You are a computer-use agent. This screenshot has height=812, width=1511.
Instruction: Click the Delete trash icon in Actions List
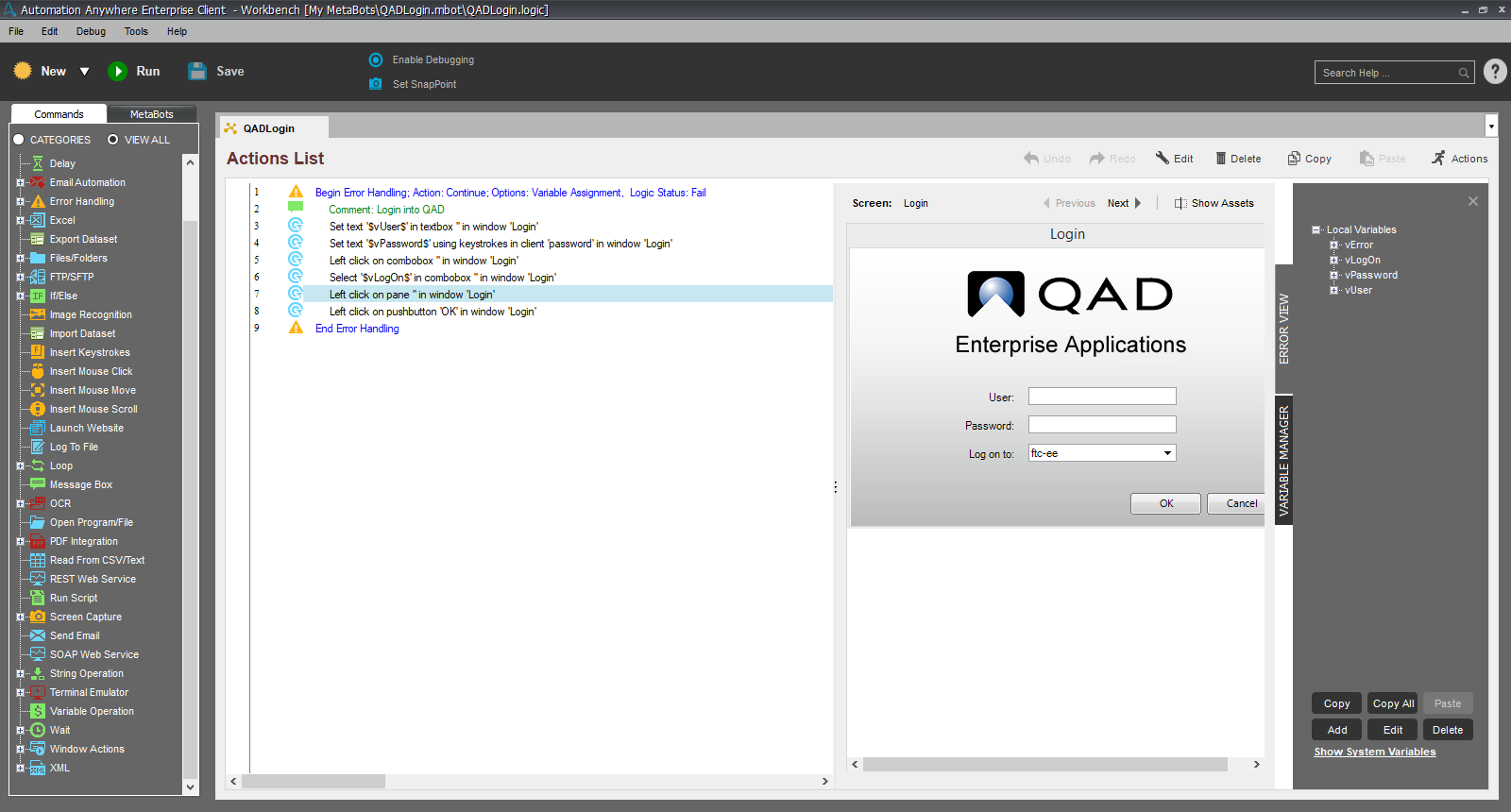[x=1220, y=159]
